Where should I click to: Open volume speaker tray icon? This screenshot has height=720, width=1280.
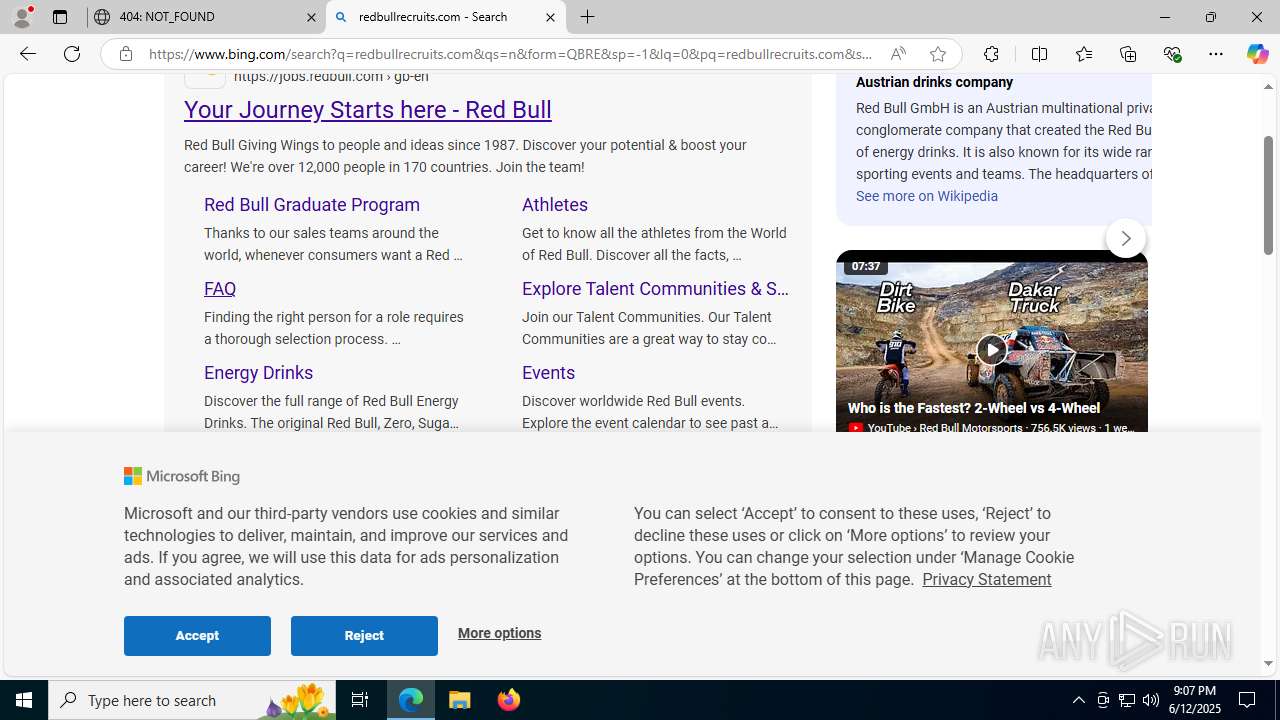coord(1151,700)
